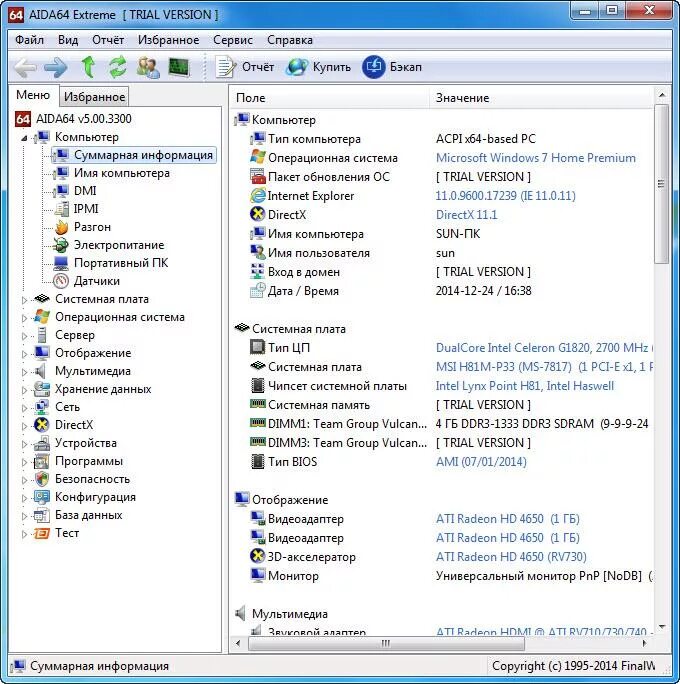Viewport: 680px width, 684px height.
Task: Click the scroll-right arrow of horizontal scrollbar
Action: 645,643
